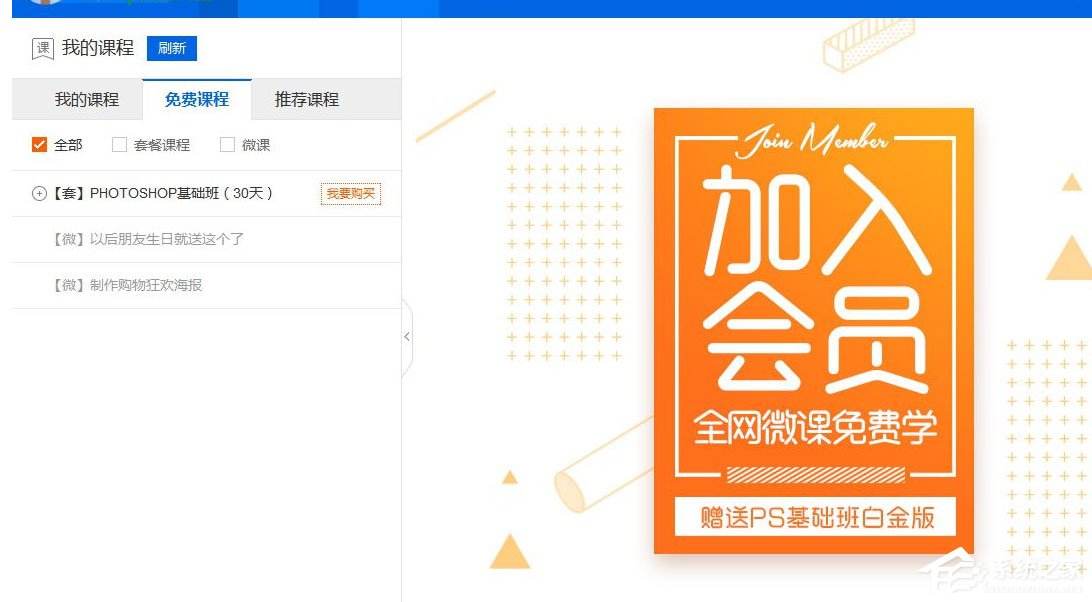Click the 我要购买 purchase button
The width and height of the screenshot is (1092, 602).
point(351,194)
